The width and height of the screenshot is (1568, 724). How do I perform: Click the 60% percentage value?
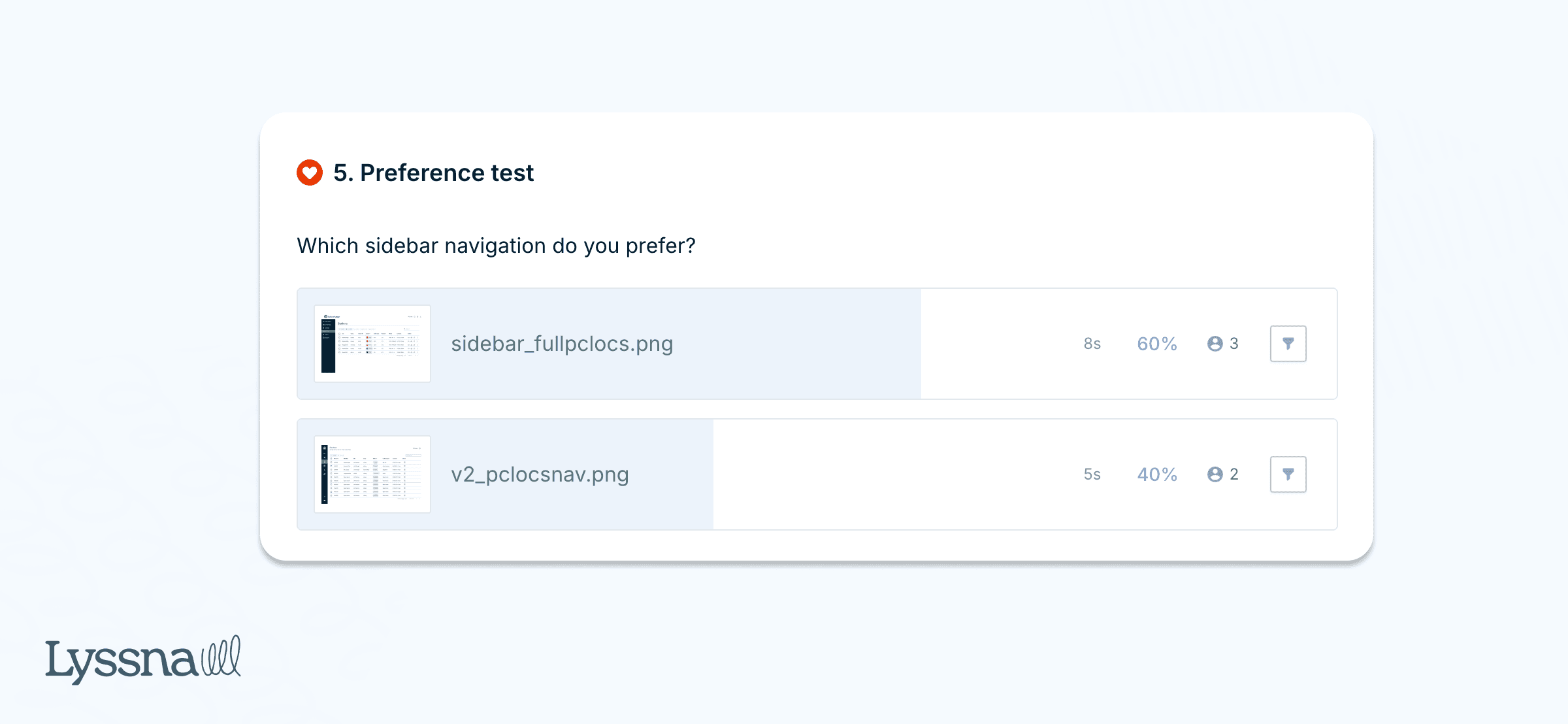(1156, 343)
